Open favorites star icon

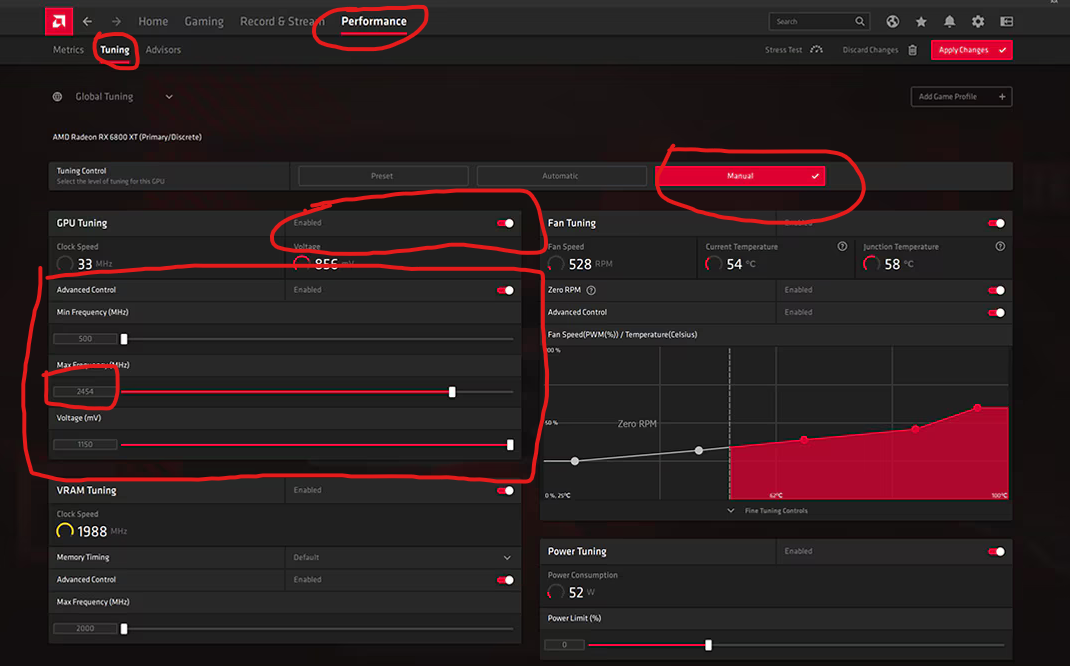point(921,22)
